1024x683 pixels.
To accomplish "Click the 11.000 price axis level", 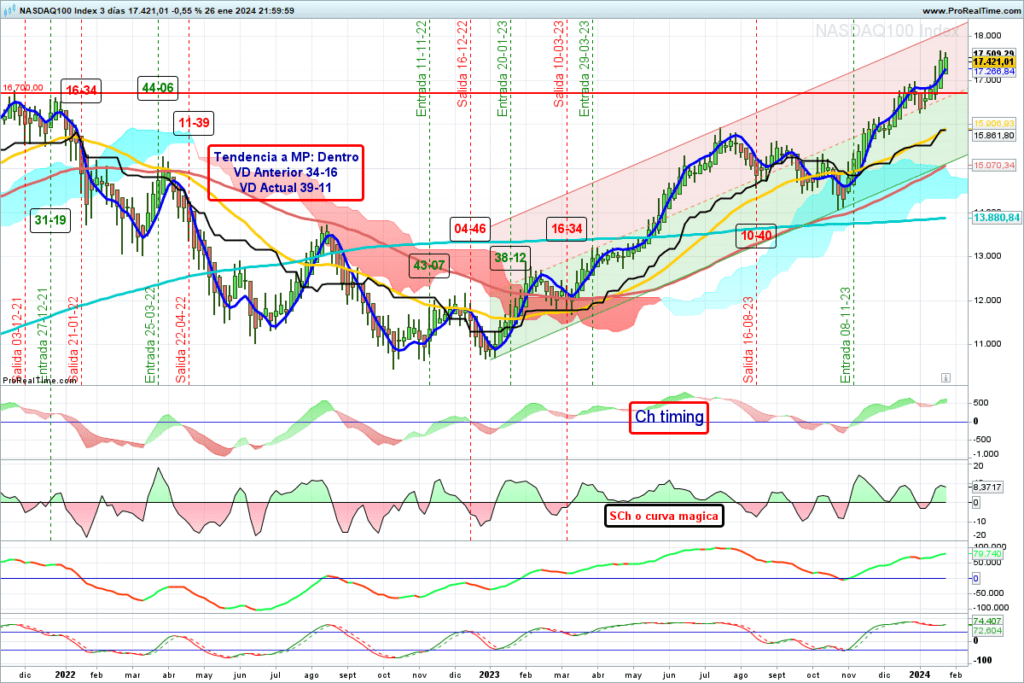I will [987, 344].
